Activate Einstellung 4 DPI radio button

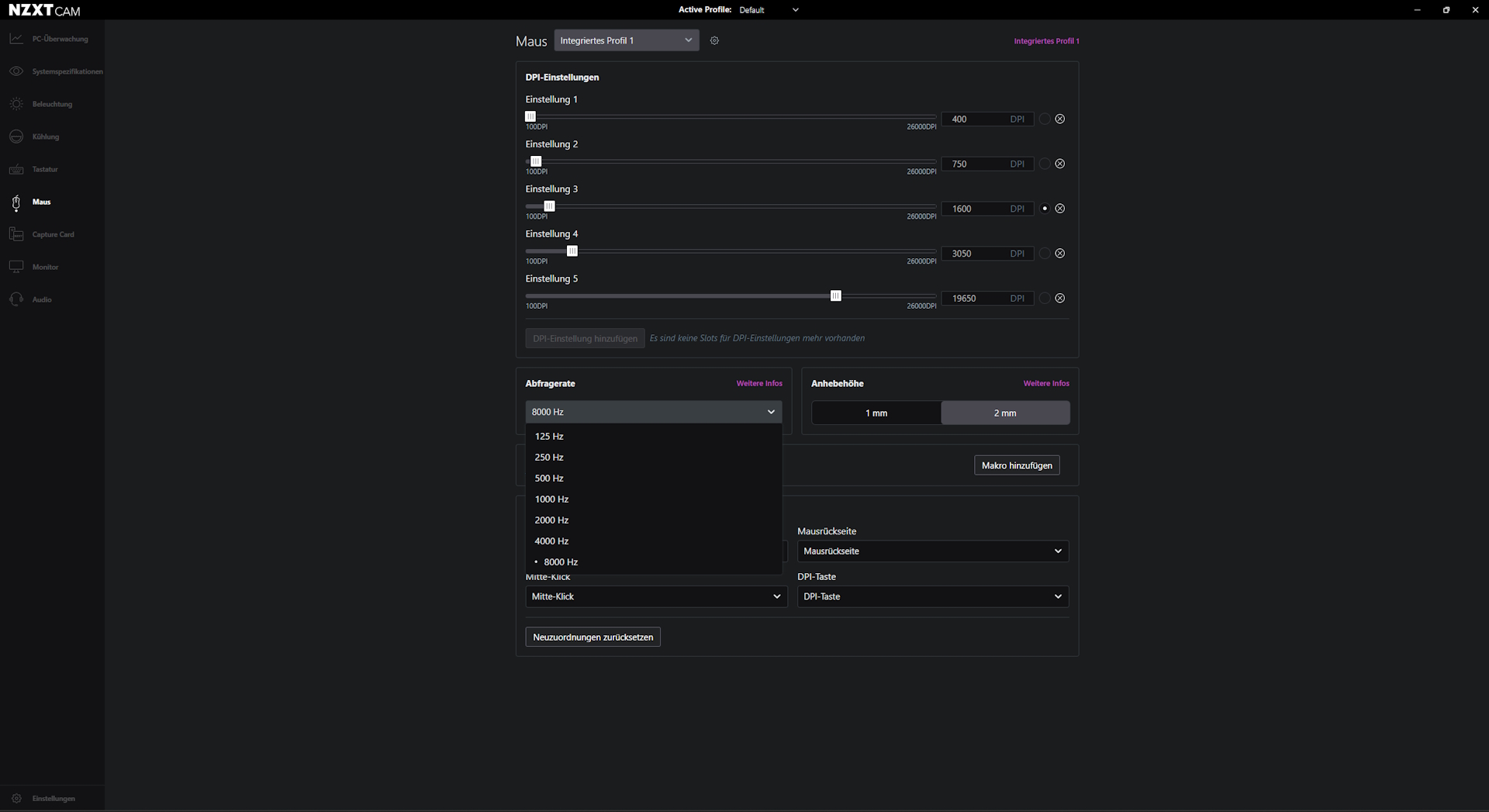pyautogui.click(x=1044, y=254)
